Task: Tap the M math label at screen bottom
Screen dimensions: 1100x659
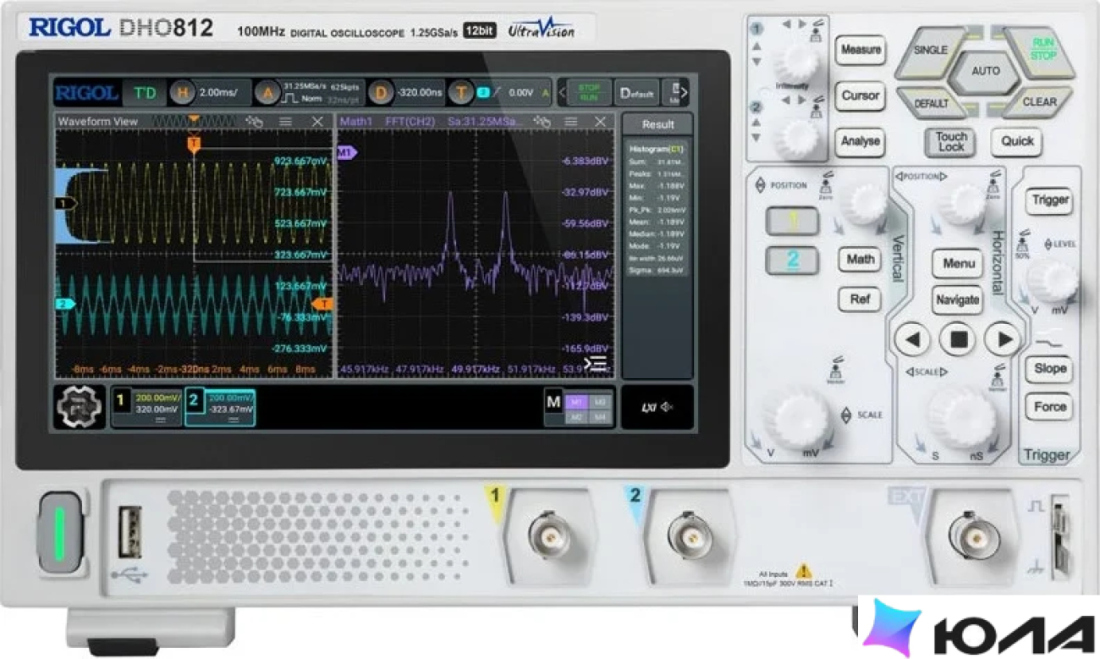Action: pos(554,402)
